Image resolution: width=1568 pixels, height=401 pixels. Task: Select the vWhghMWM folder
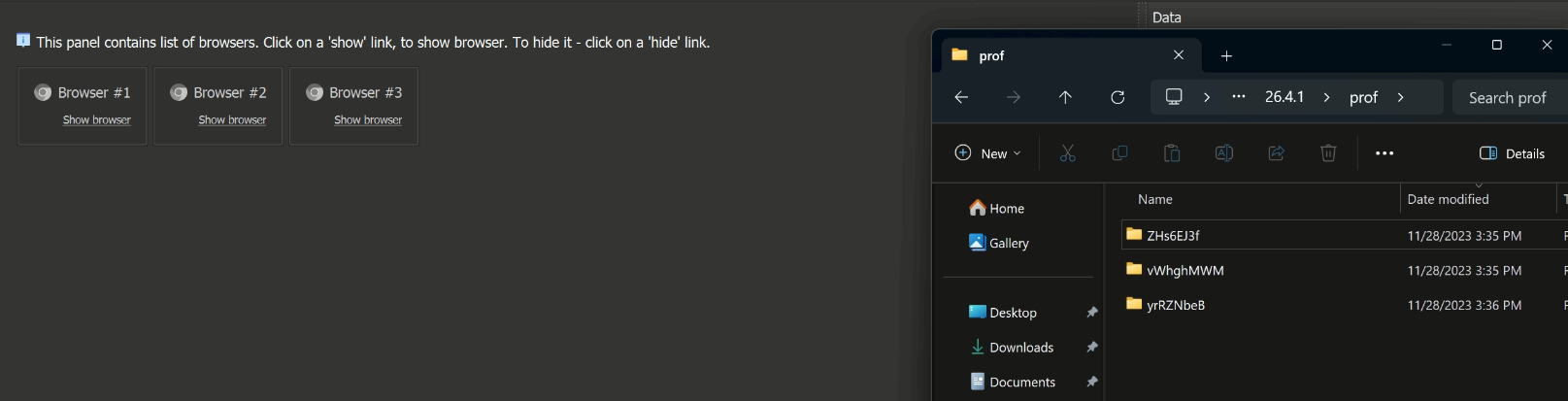[x=1185, y=270]
